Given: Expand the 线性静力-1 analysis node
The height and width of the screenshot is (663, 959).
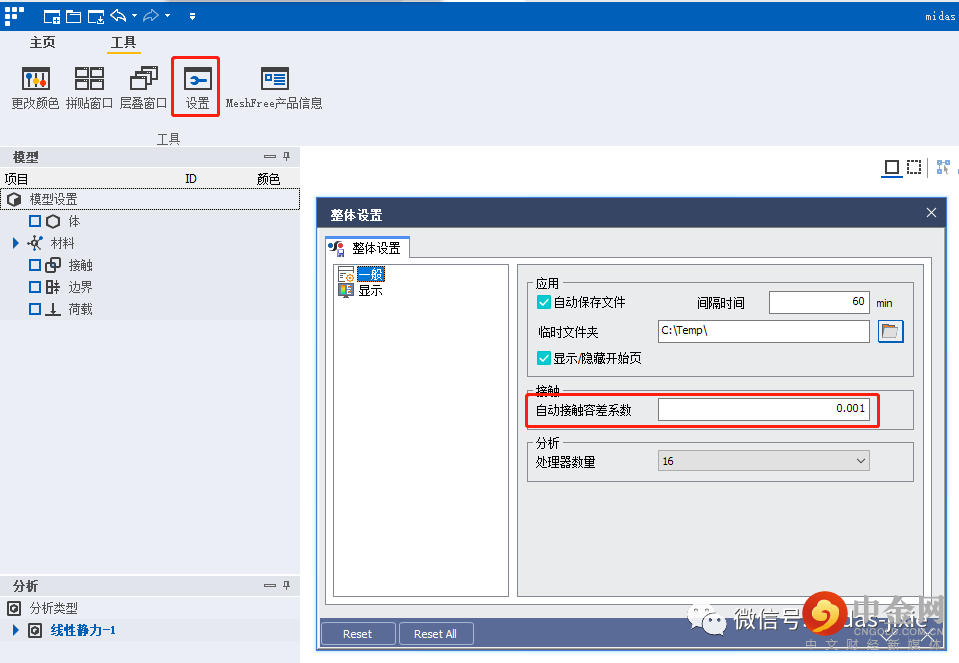Looking at the screenshot, I should (16, 630).
